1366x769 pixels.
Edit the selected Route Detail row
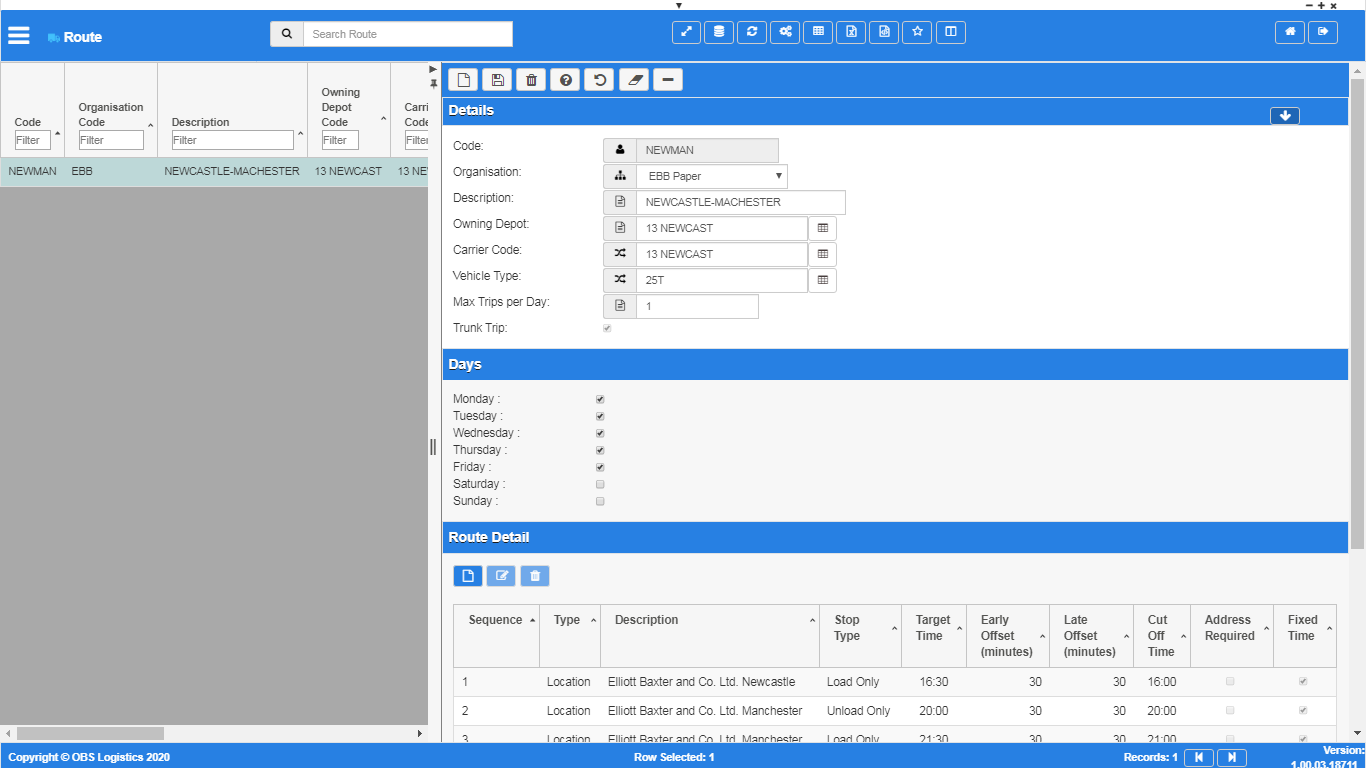502,576
